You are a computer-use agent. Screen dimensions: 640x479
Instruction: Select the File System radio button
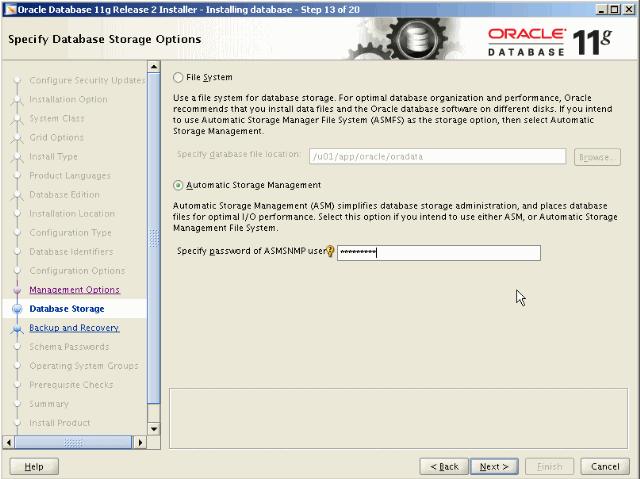click(x=178, y=78)
